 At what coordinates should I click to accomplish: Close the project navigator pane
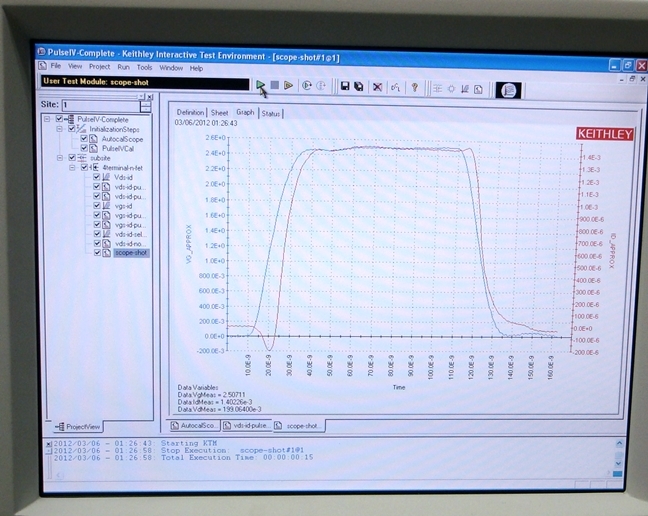tap(150, 97)
